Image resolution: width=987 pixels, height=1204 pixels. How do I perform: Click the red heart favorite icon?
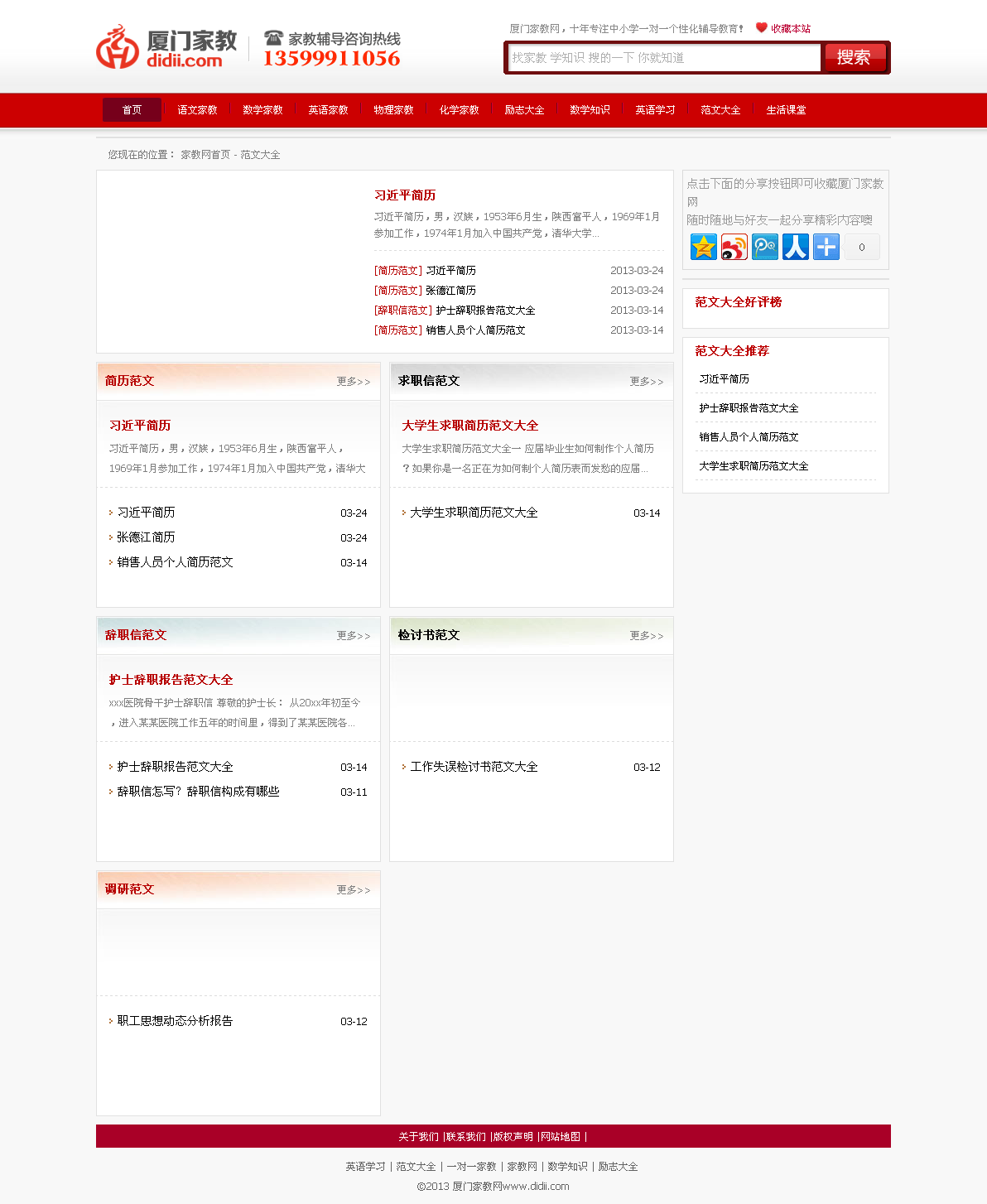761,27
